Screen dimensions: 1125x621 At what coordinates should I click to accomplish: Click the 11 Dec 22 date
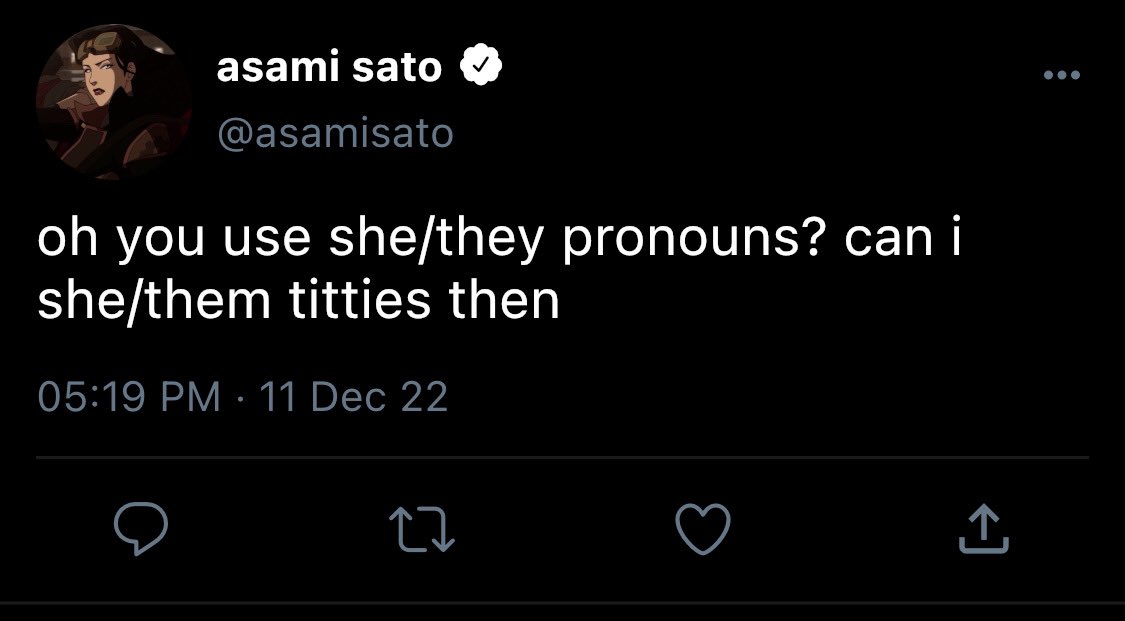(354, 397)
